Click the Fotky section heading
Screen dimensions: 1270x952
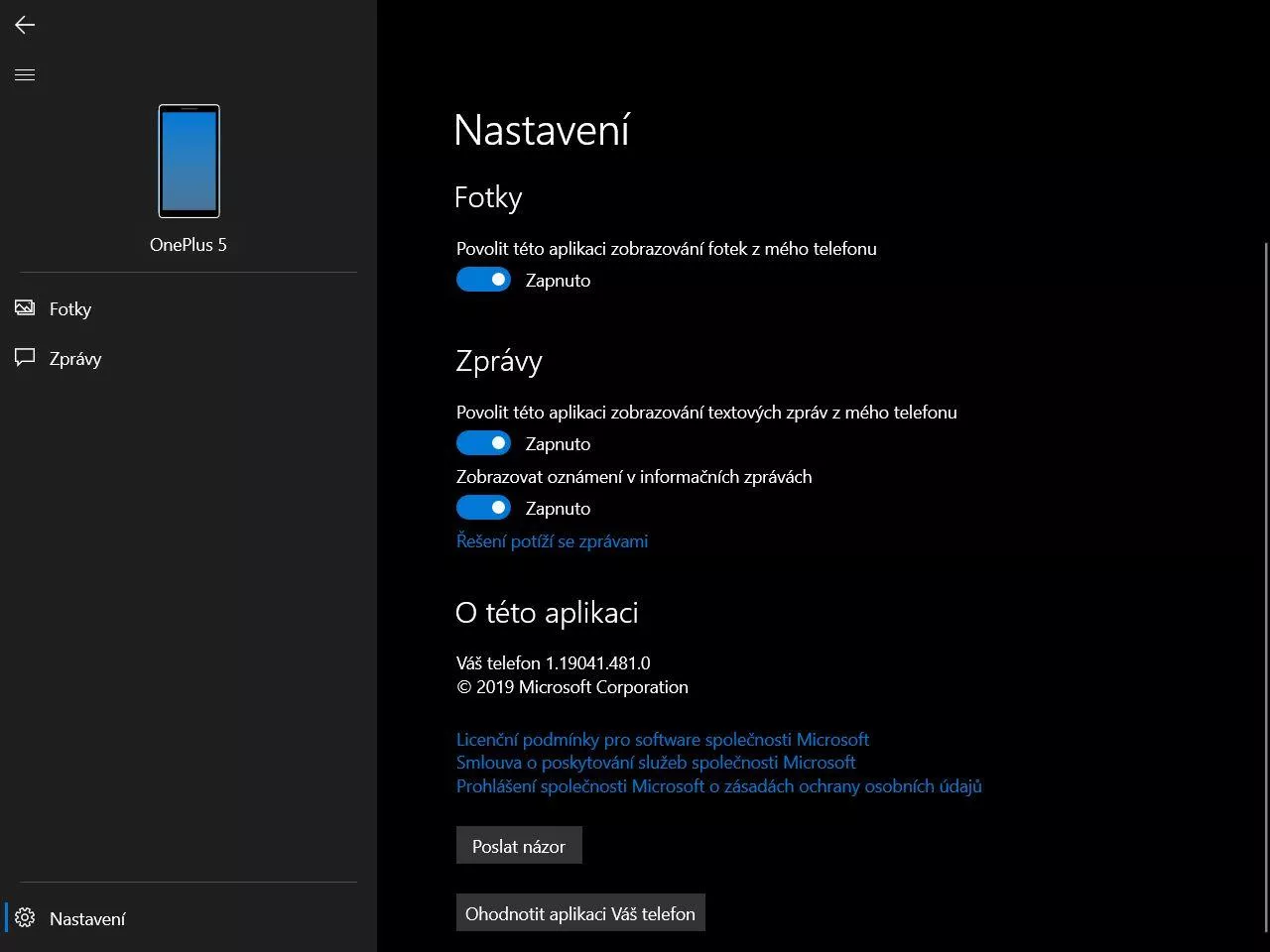coord(488,197)
